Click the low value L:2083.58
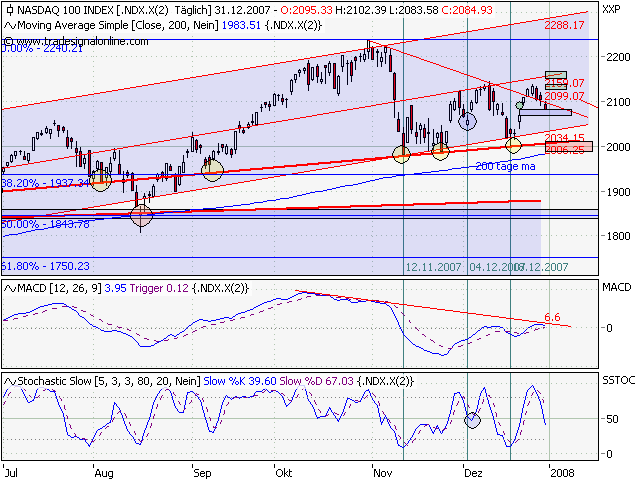The image size is (640, 480). [x=414, y=10]
